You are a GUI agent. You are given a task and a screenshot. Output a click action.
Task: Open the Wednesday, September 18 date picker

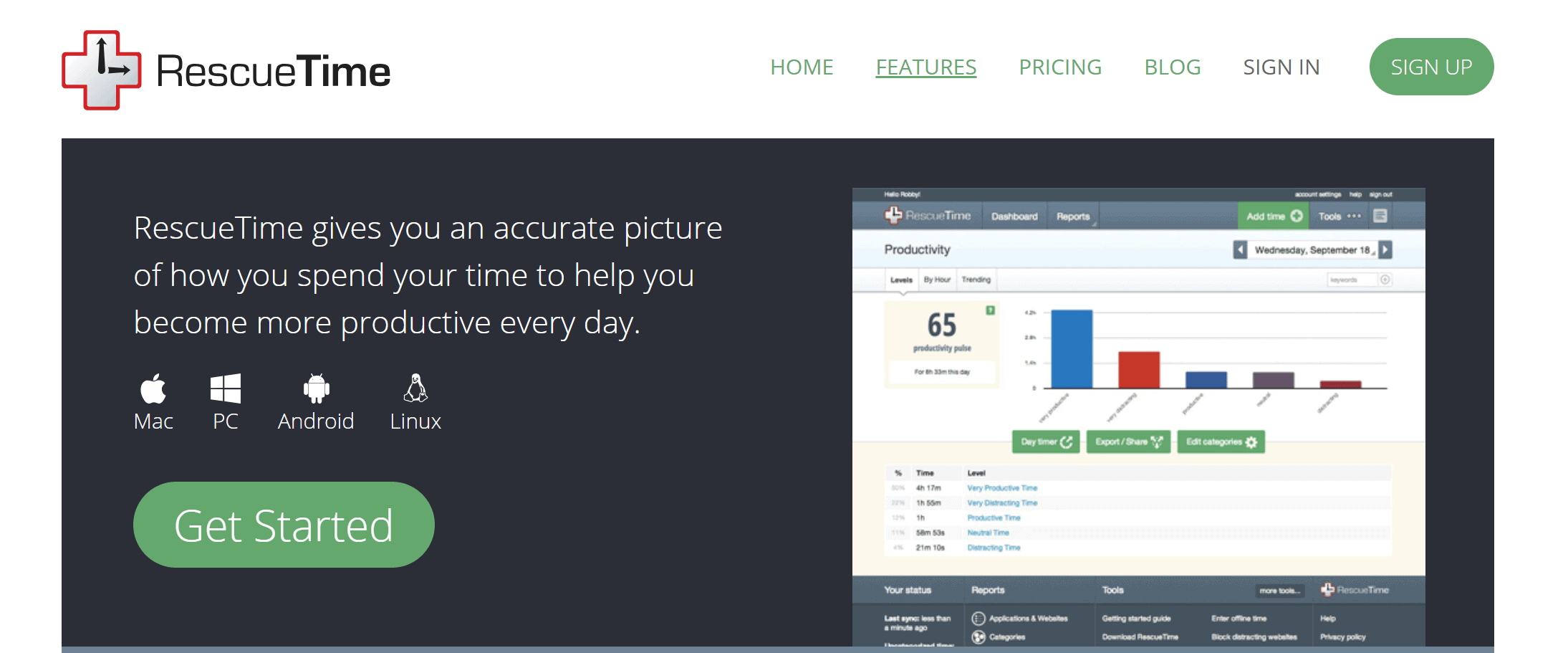pyautogui.click(x=1312, y=249)
